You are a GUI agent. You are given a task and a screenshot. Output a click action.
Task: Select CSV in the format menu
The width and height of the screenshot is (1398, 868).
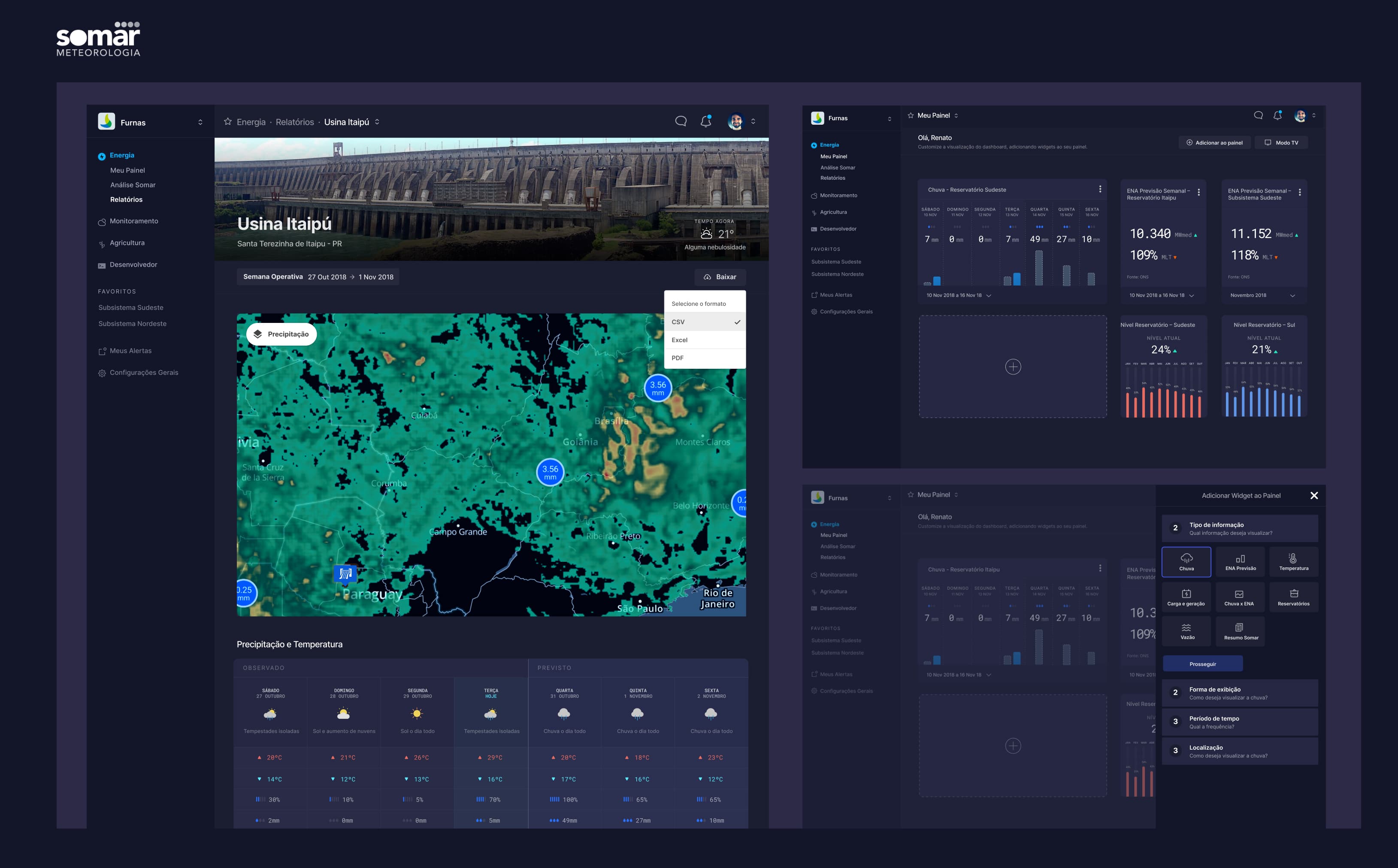coord(705,322)
